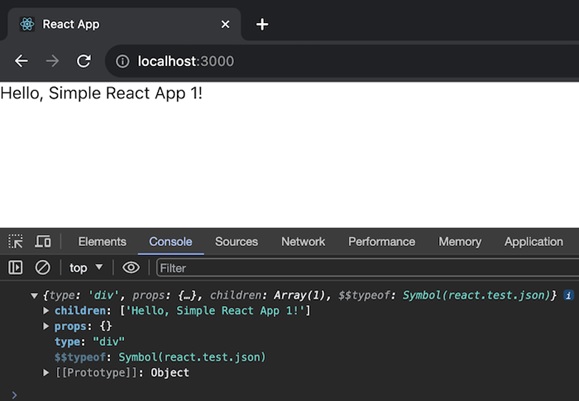Screen dimensions: 579x401
Task: Collapse the logged div object
Action: [x=34, y=296]
